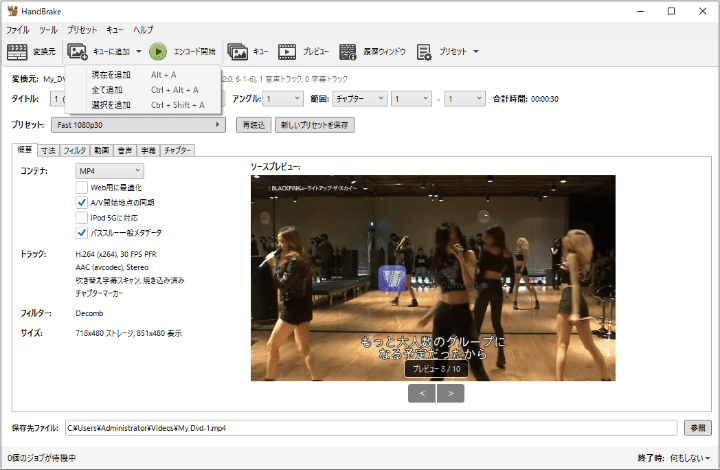The height and width of the screenshot is (470, 720).
Task: Toggle the iPod 5Gに対応 checkbox
Action: [82, 217]
